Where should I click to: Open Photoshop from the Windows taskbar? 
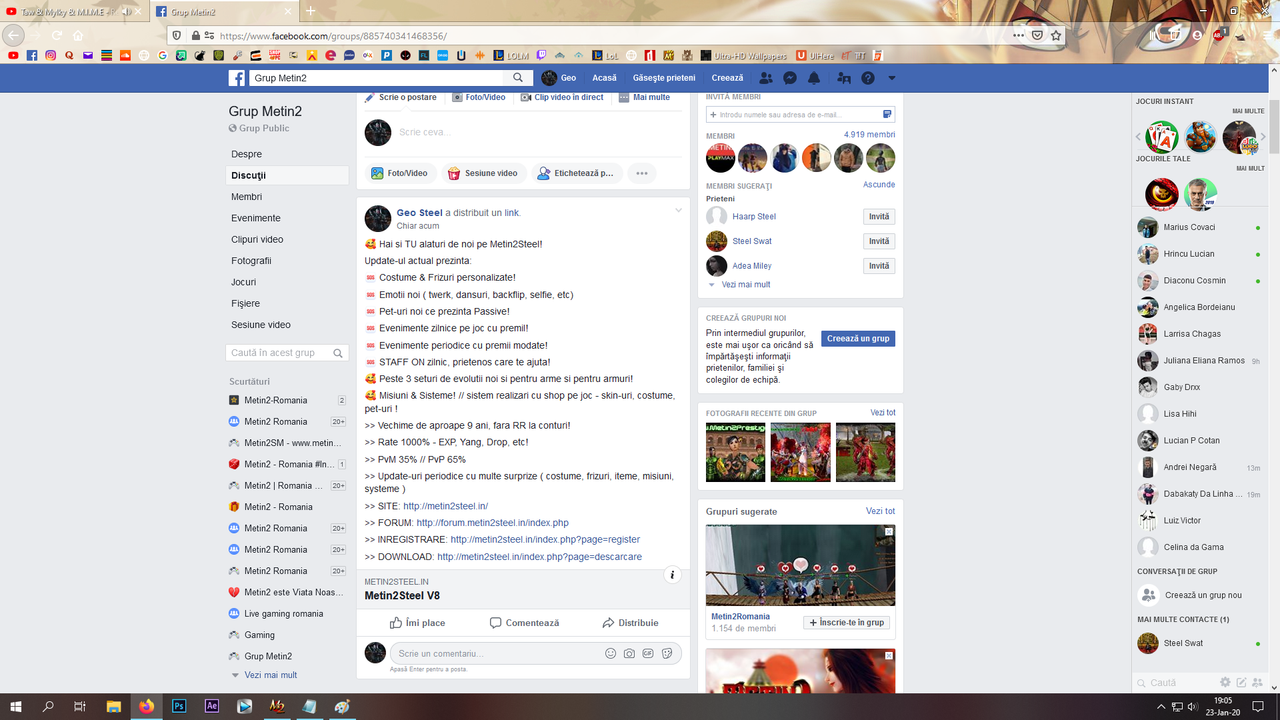click(179, 706)
